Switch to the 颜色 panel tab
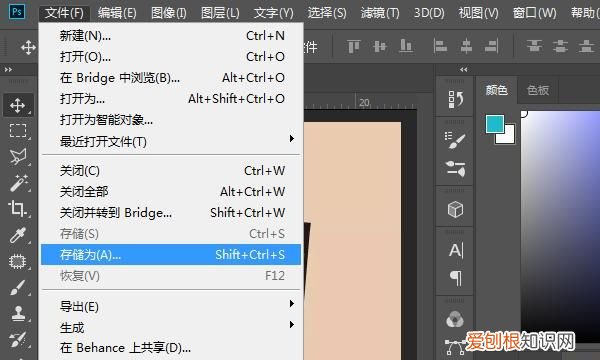This screenshot has width=600, height=360. coord(496,90)
